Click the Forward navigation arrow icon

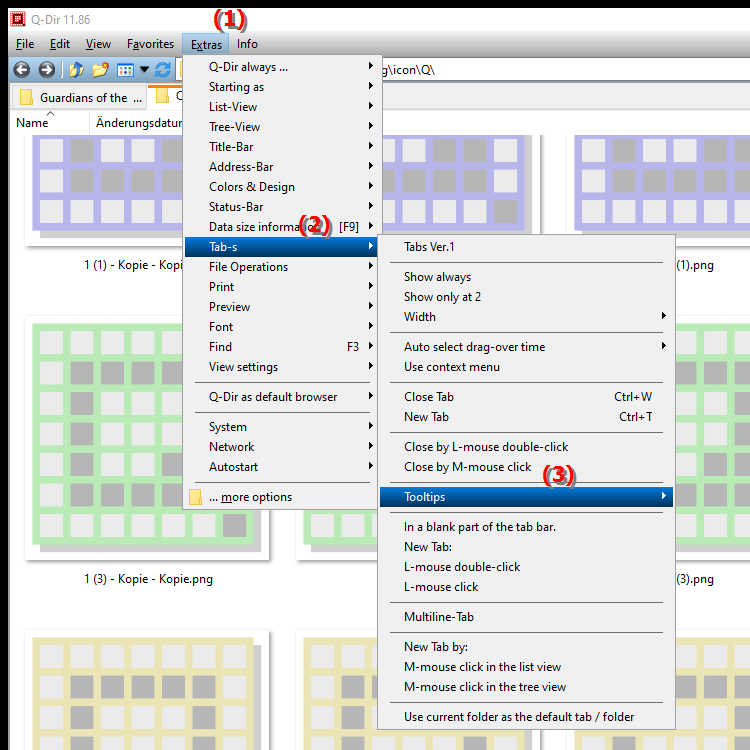[46, 70]
